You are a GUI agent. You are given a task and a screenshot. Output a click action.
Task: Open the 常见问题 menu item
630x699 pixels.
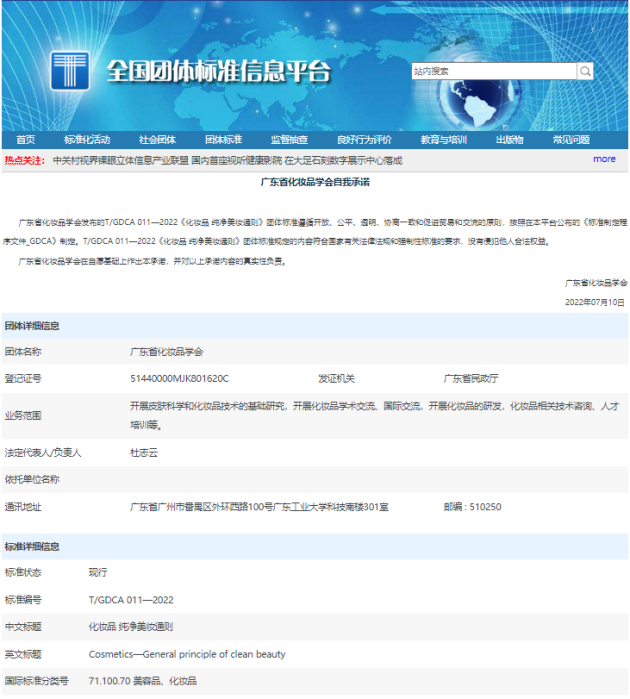571,140
